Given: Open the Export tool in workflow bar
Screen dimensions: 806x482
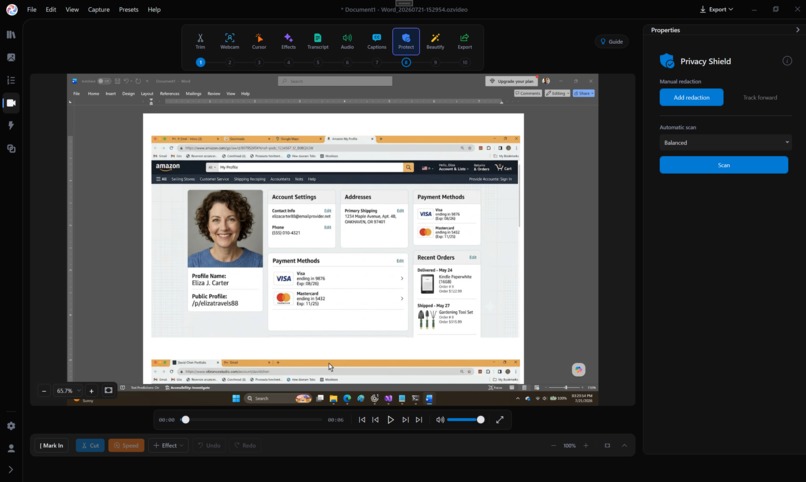Looking at the screenshot, I should point(465,41).
